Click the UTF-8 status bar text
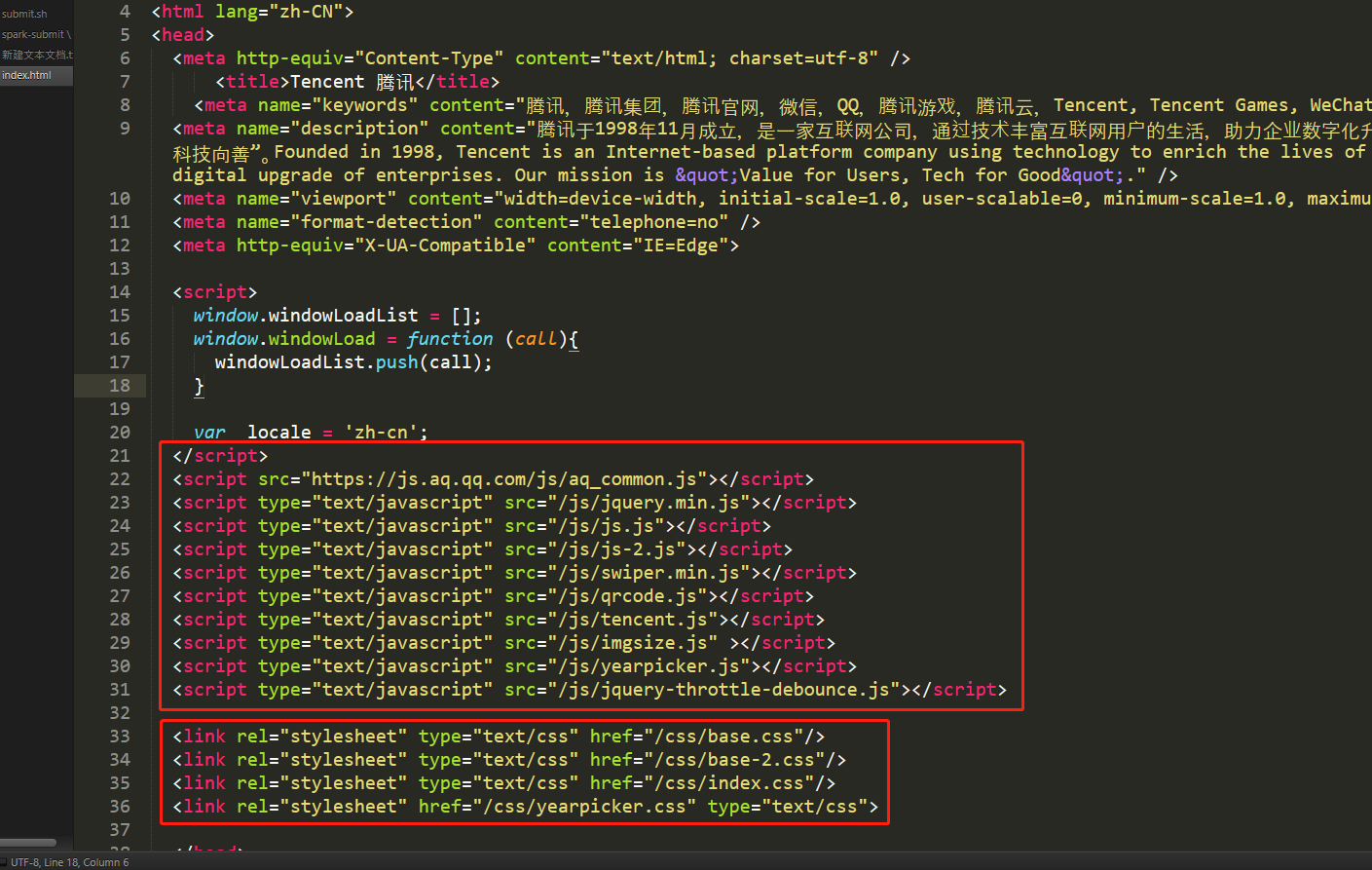The width and height of the screenshot is (1372, 870). coord(23,862)
